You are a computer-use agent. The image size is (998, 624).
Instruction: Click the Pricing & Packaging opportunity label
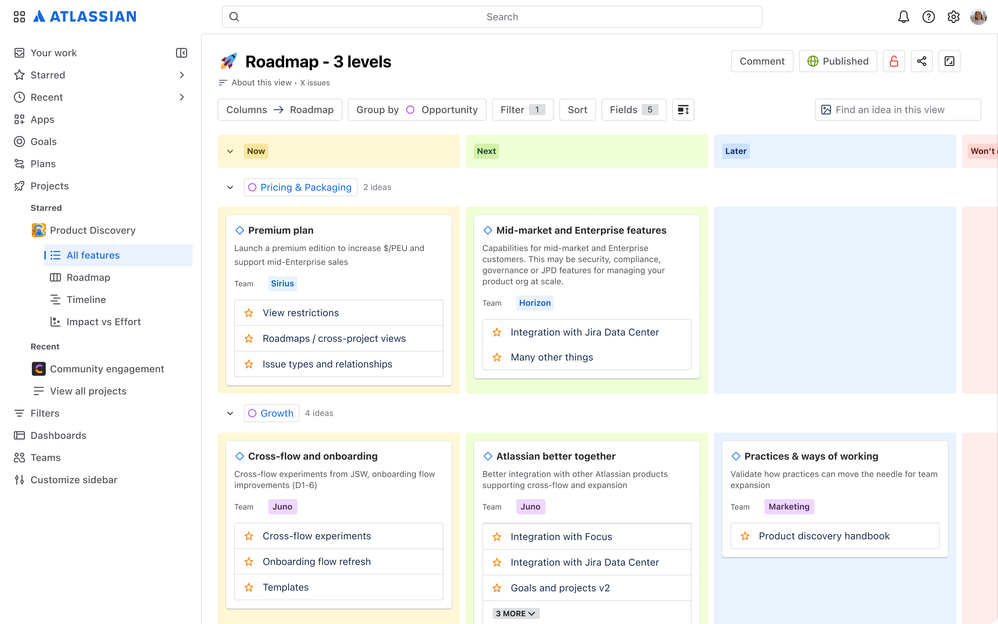point(300,187)
